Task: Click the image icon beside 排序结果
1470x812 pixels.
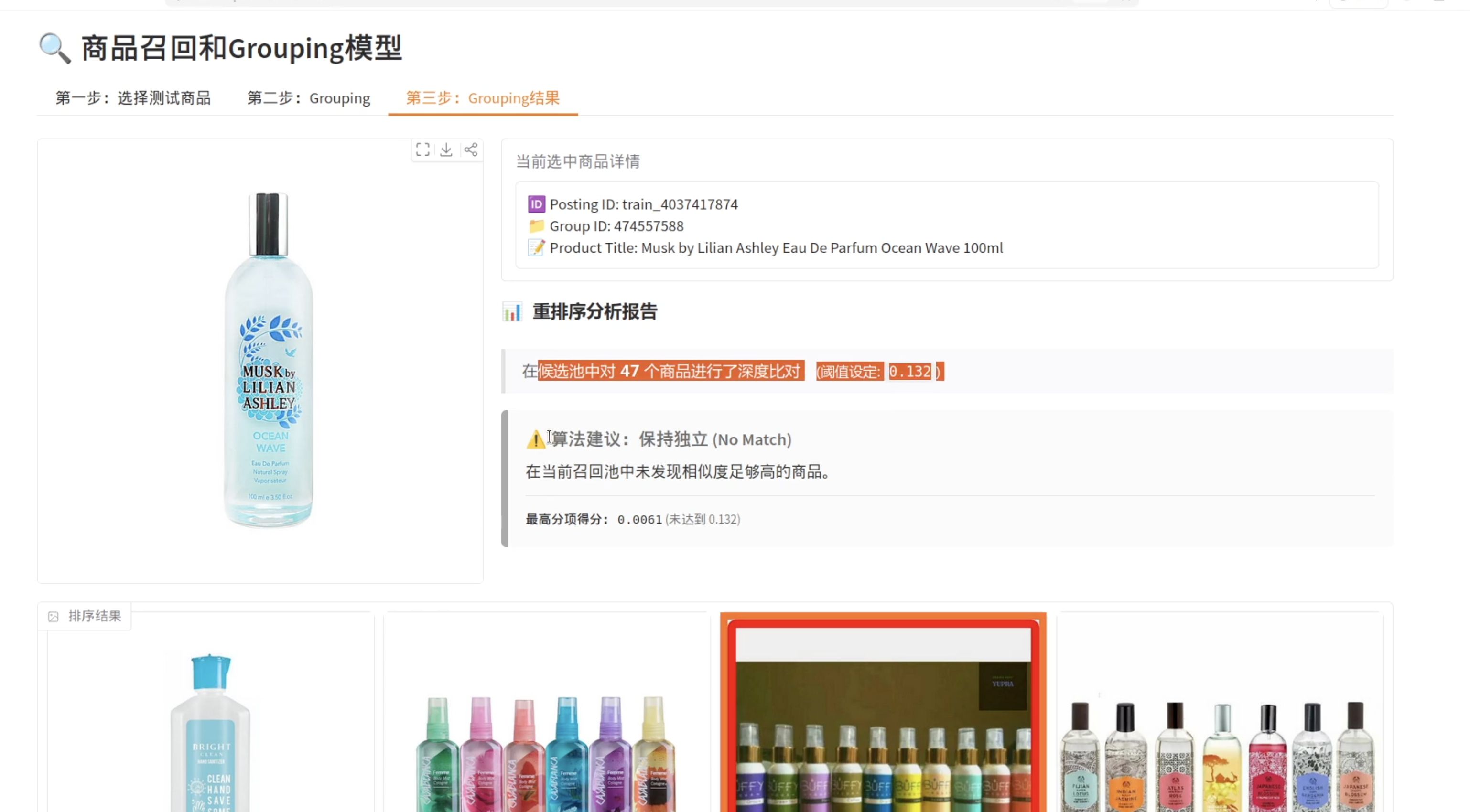Action: 53,617
